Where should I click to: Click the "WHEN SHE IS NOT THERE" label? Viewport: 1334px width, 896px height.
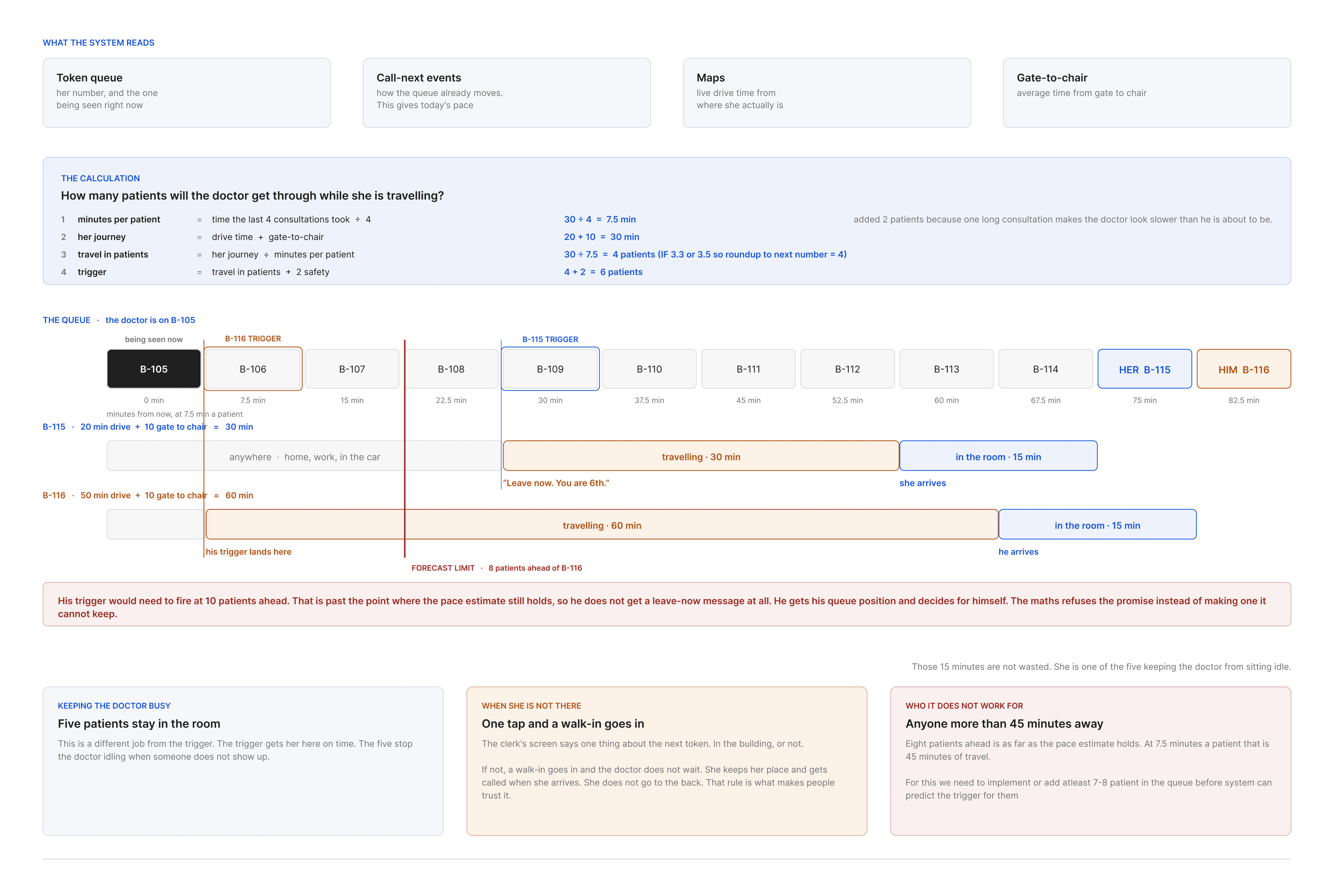coord(531,706)
